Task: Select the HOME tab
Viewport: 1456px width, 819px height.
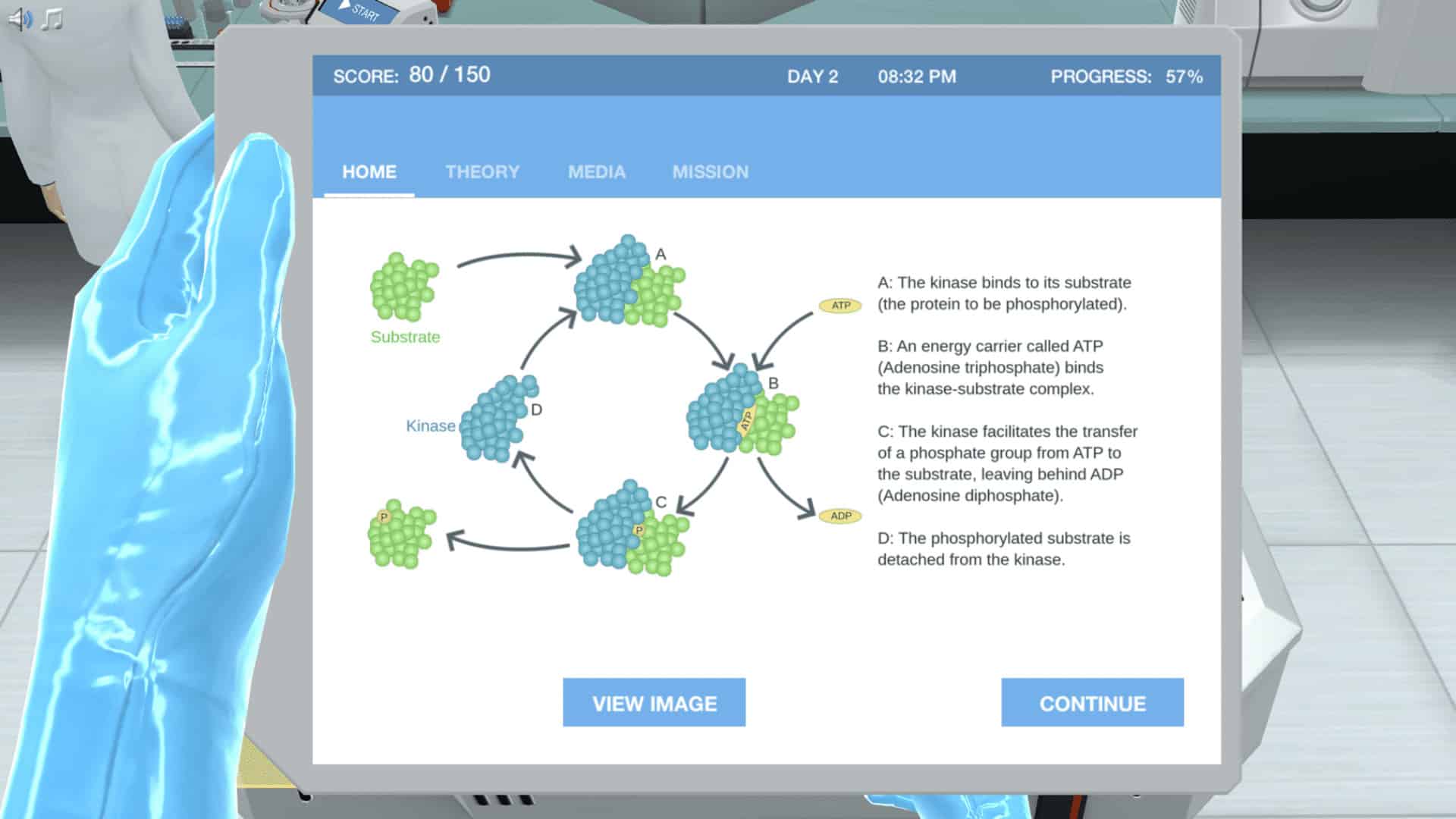Action: coord(369,172)
